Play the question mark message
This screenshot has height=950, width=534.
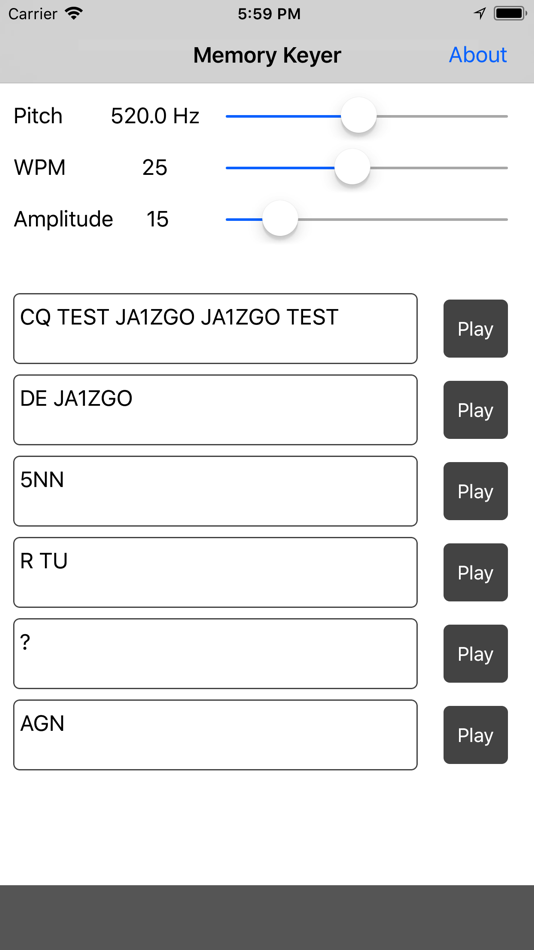[475, 654]
